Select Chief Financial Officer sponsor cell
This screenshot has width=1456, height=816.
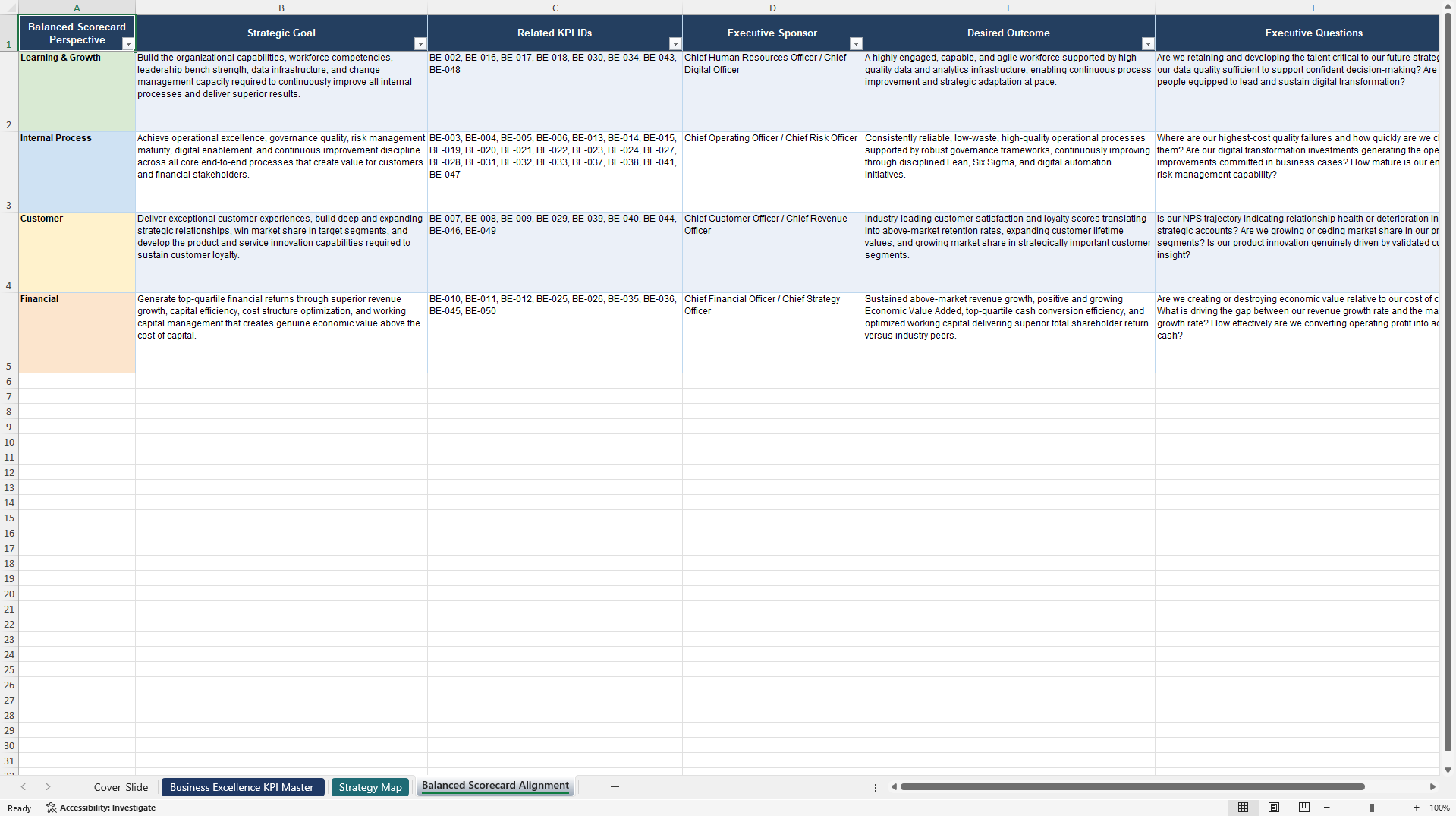pos(772,333)
